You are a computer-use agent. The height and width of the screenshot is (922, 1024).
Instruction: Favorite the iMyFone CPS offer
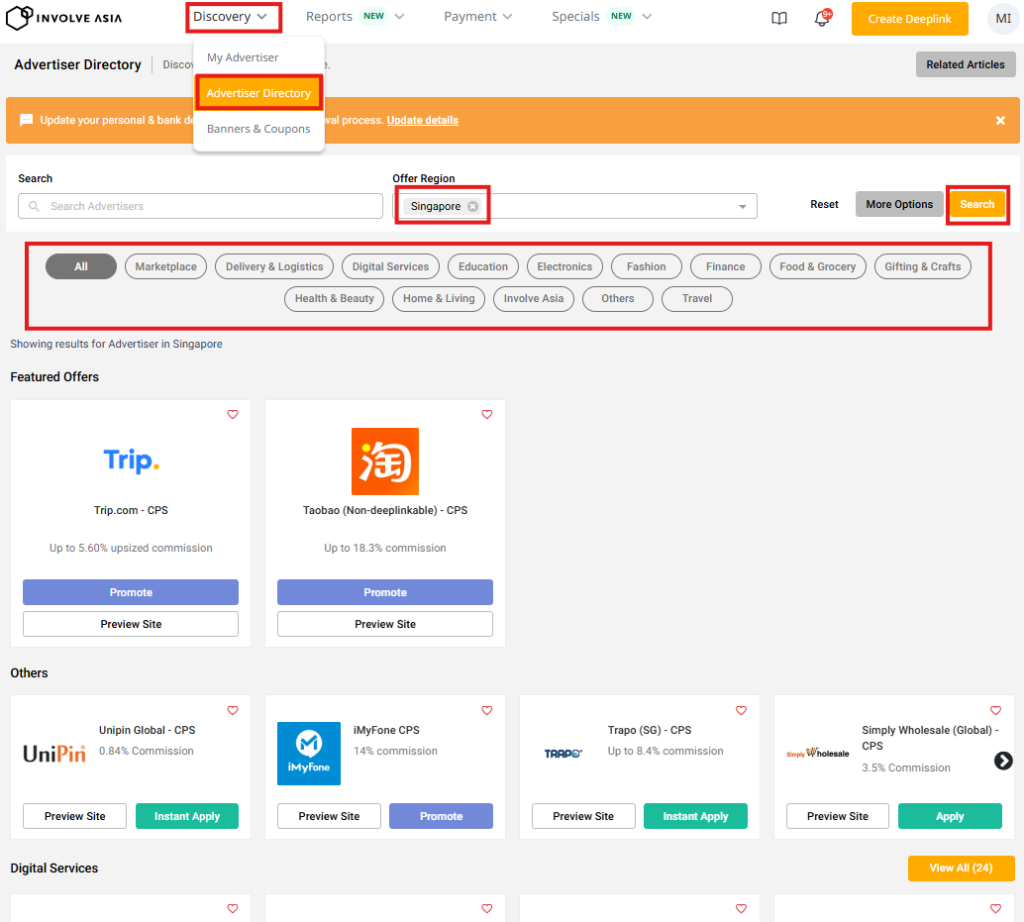(487, 710)
